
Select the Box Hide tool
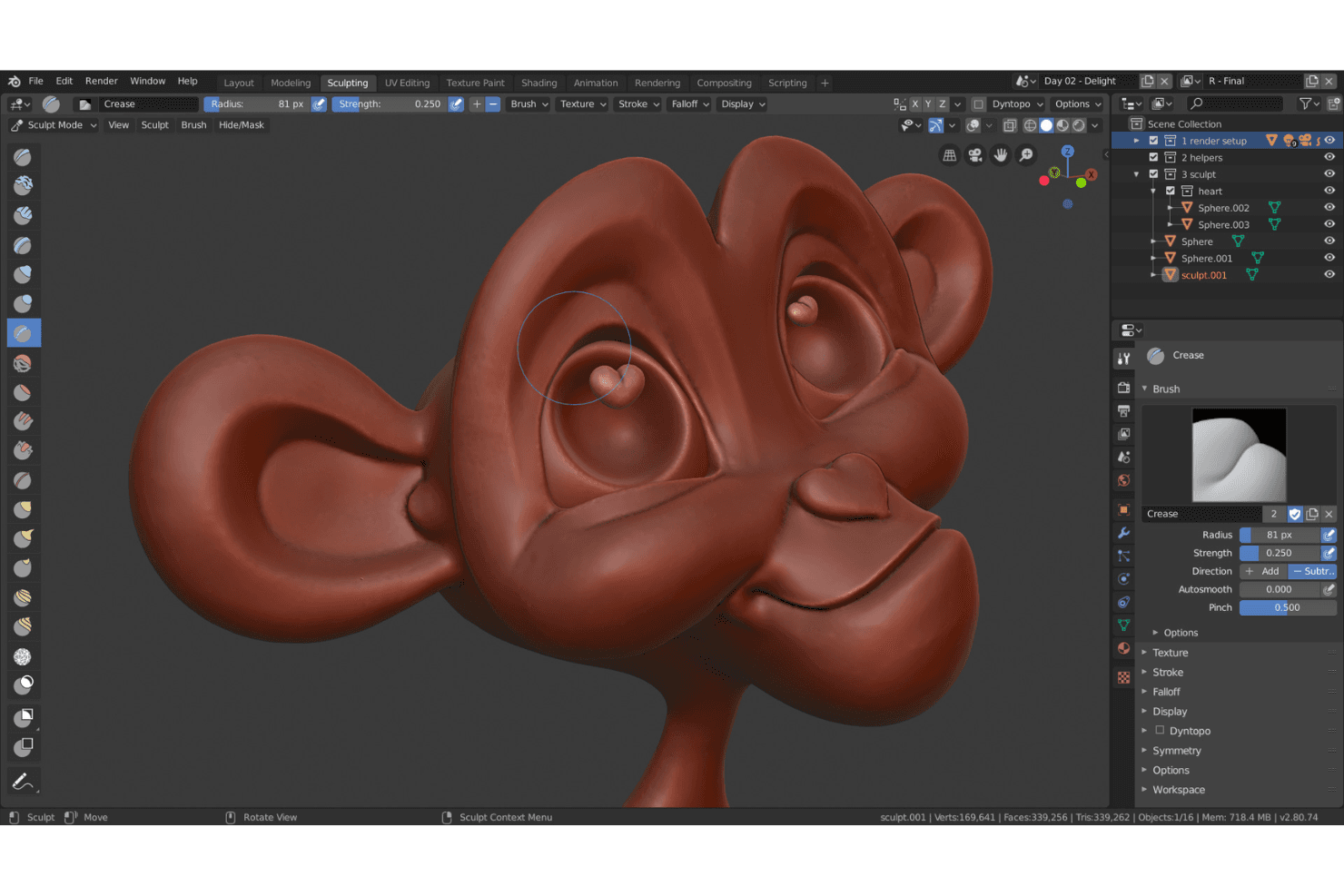[24, 747]
